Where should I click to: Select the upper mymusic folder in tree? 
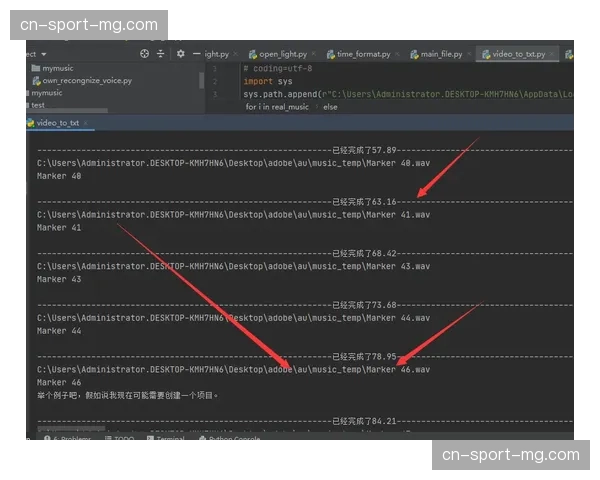56,68
